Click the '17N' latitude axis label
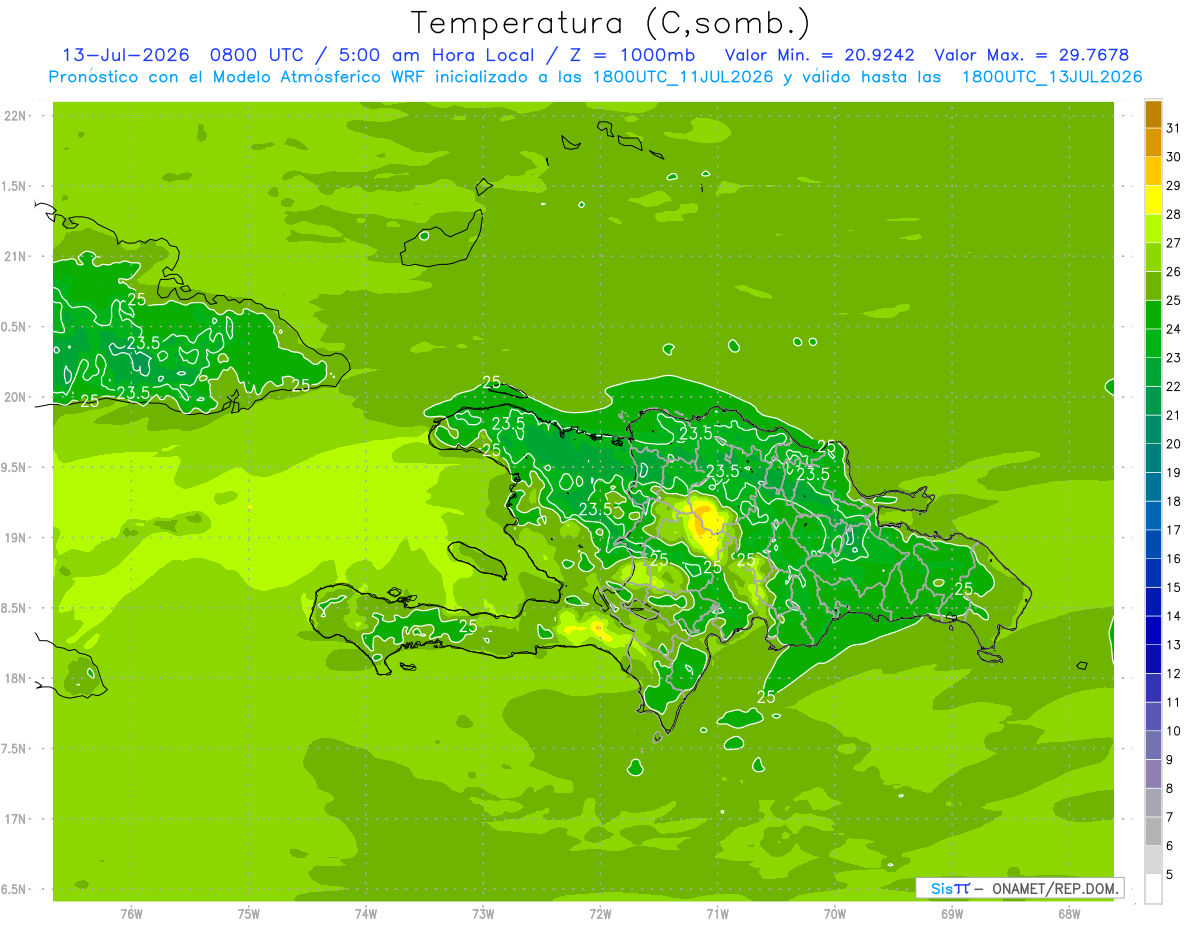 point(17,819)
